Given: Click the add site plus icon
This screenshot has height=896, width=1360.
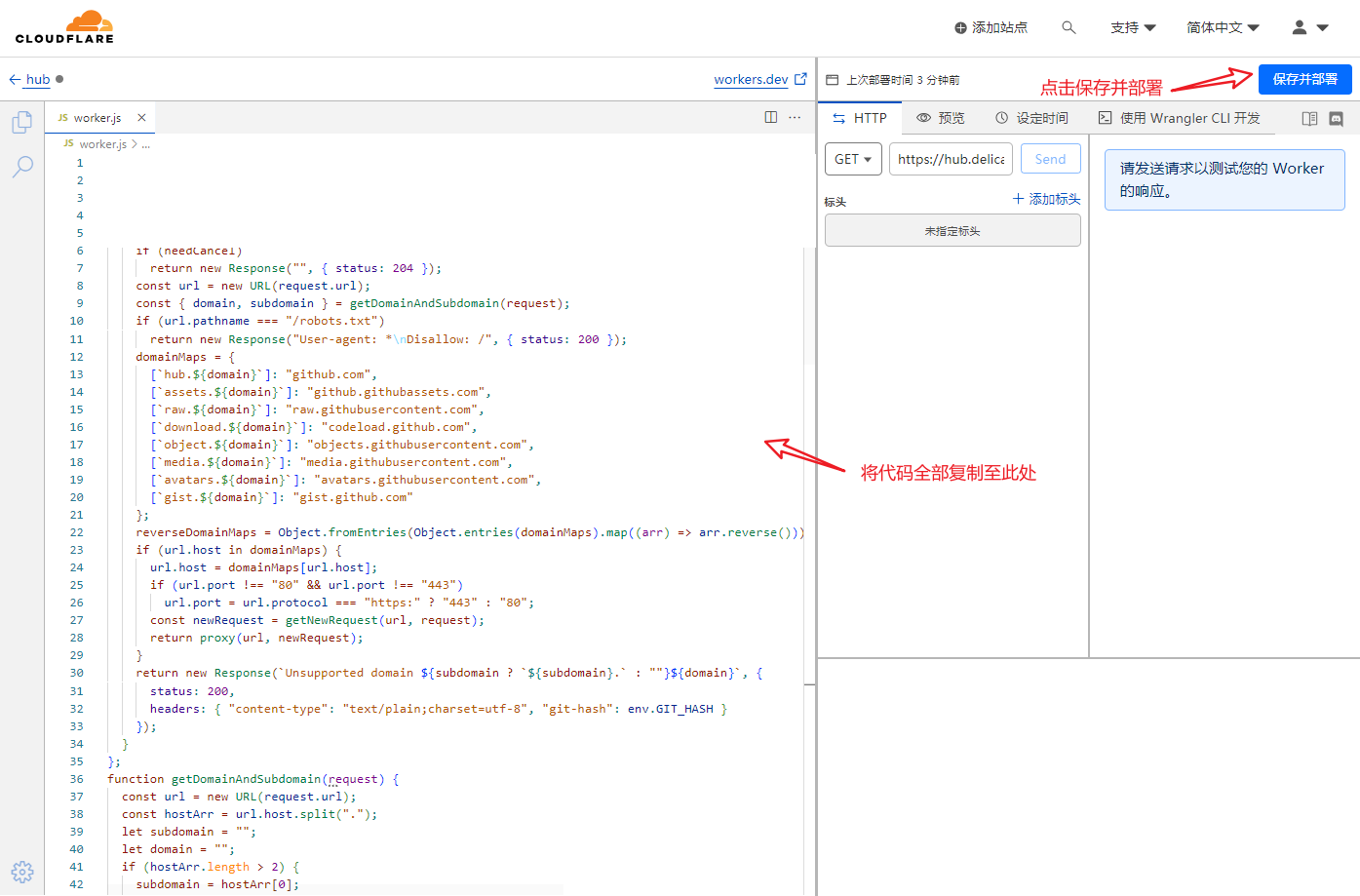Looking at the screenshot, I should pos(960,27).
